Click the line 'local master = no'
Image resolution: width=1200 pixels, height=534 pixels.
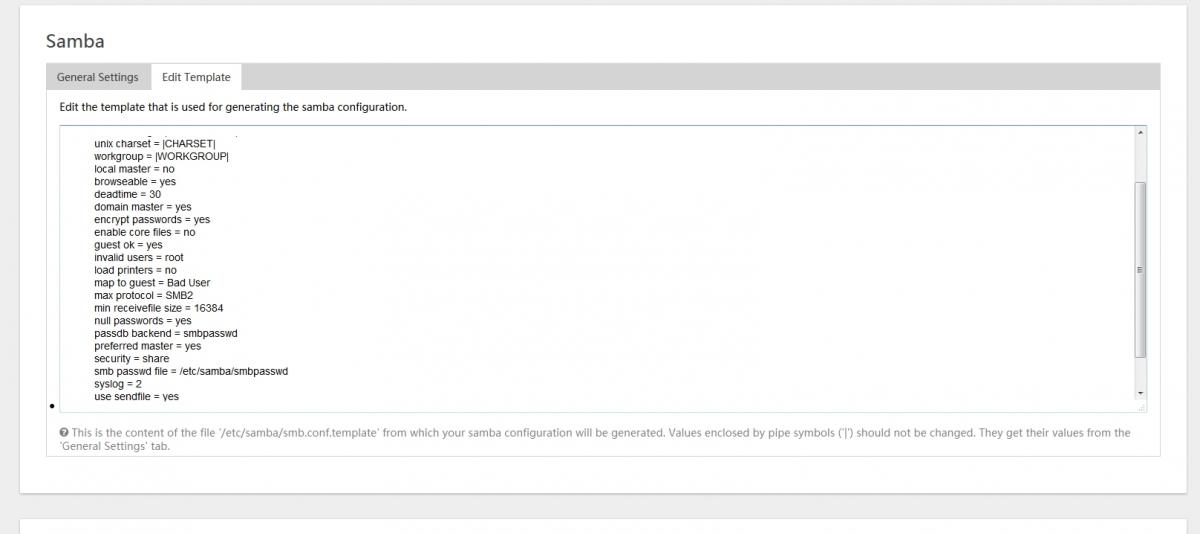click(x=134, y=169)
